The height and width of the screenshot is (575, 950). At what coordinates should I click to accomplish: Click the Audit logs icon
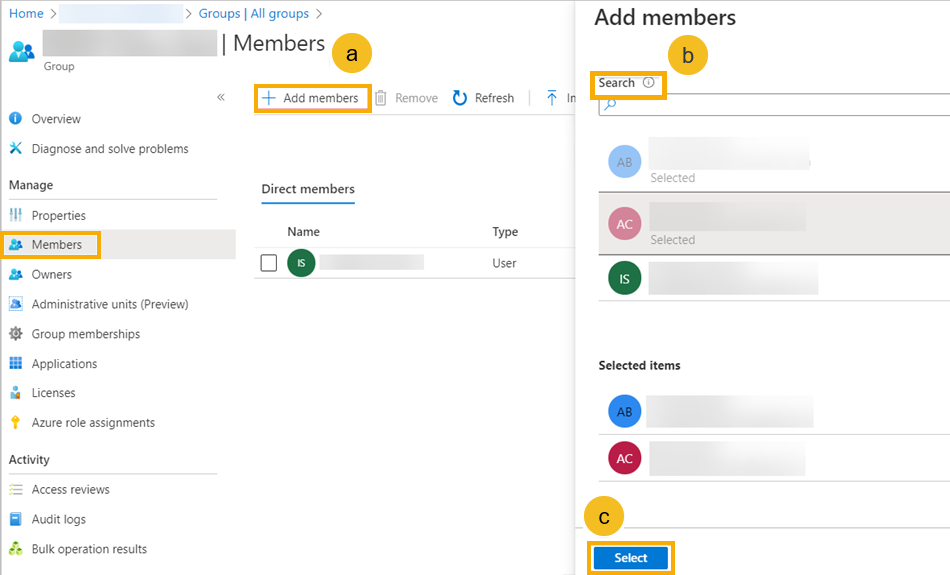click(x=15, y=520)
